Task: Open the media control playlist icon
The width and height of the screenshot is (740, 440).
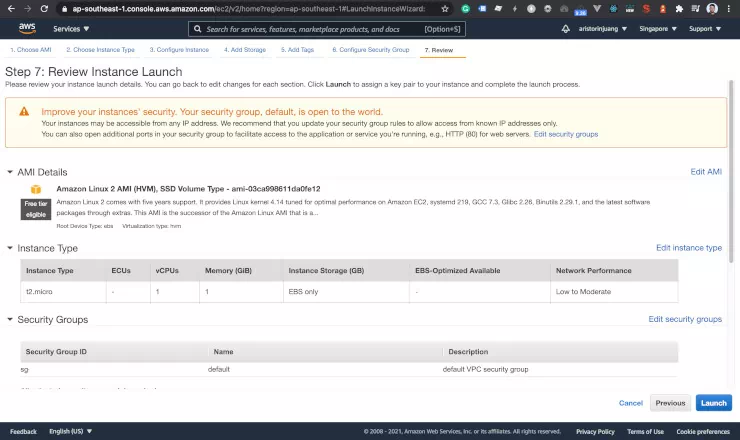Action: (x=695, y=8)
